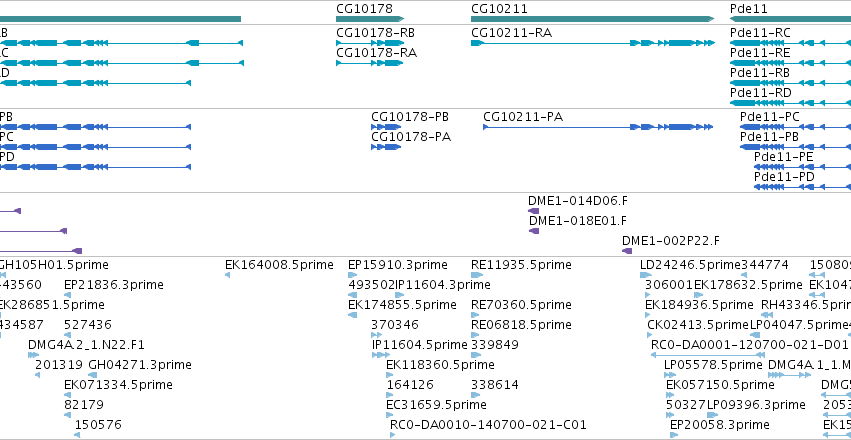
Task: Click the RE11935.5prime EST feature
Action: click(x=477, y=275)
